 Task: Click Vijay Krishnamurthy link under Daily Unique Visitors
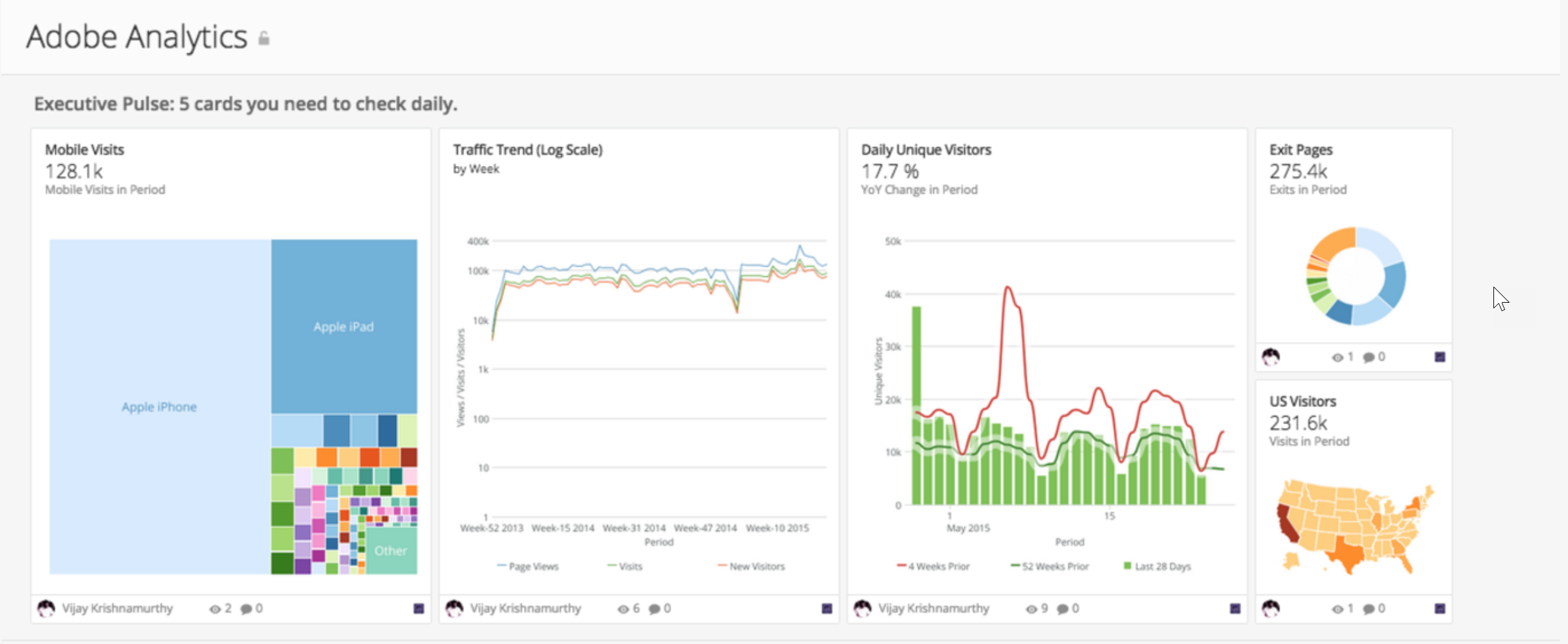(x=935, y=607)
